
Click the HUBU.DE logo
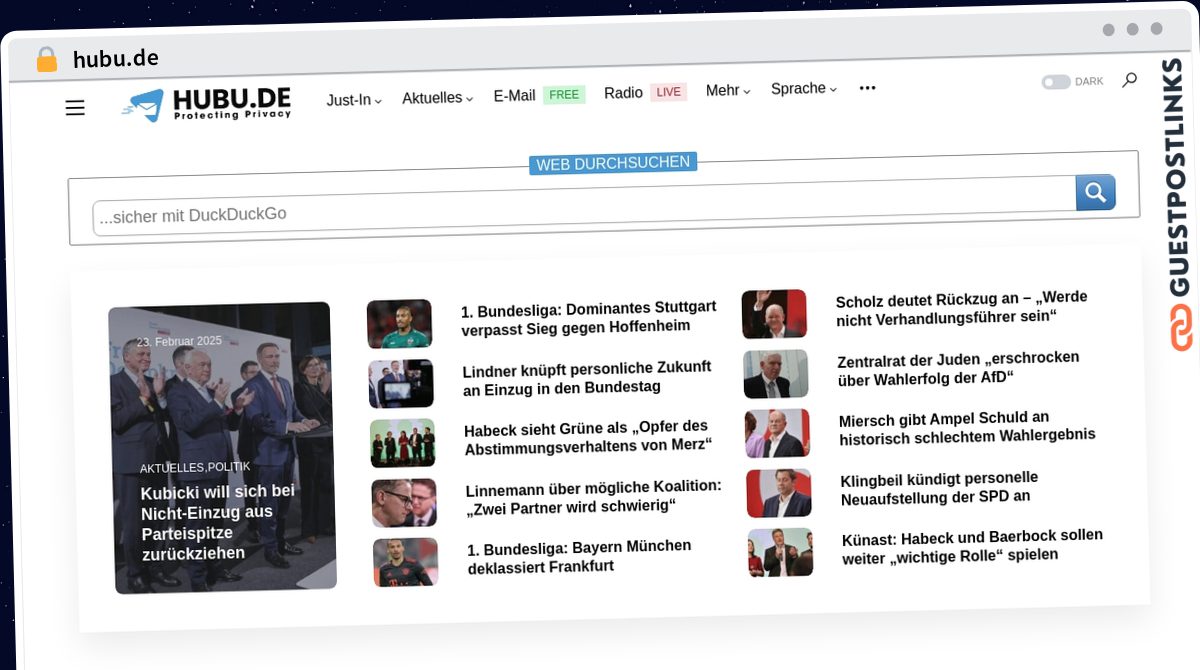point(206,104)
